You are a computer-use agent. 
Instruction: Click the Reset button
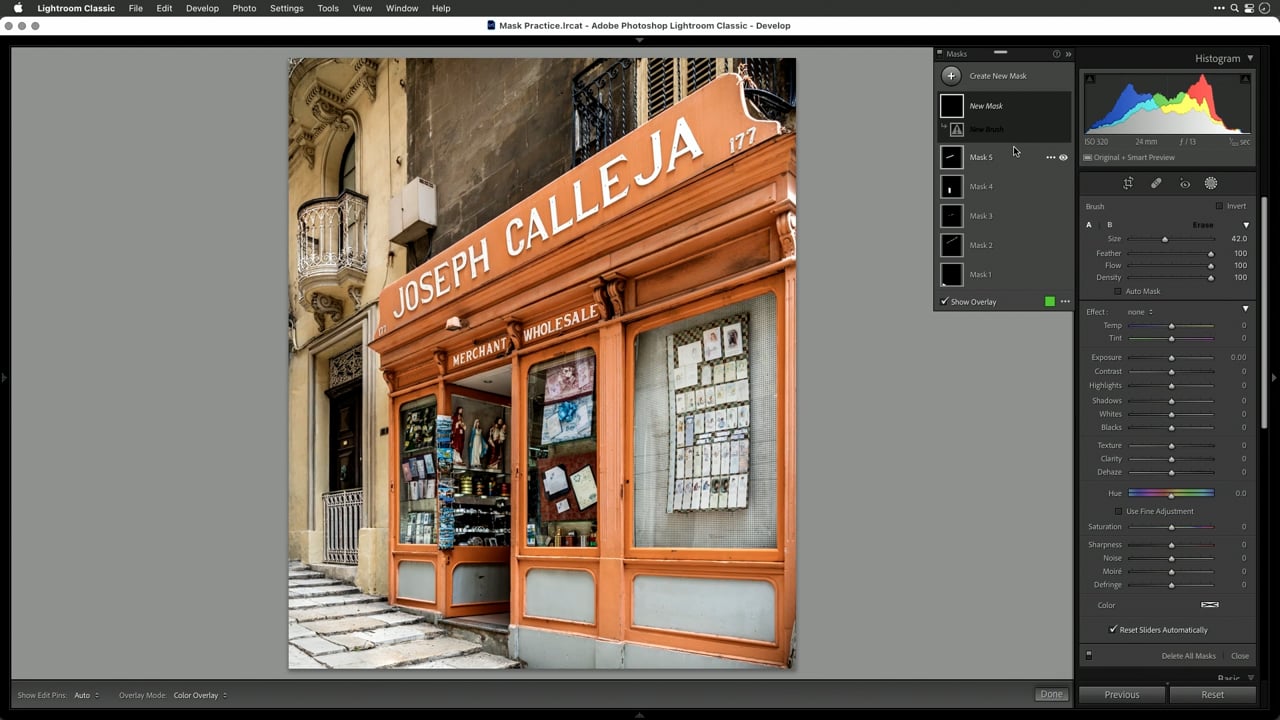(x=1213, y=694)
